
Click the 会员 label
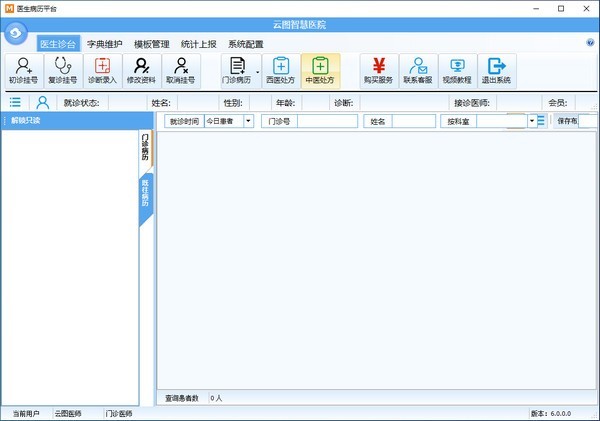[558, 103]
